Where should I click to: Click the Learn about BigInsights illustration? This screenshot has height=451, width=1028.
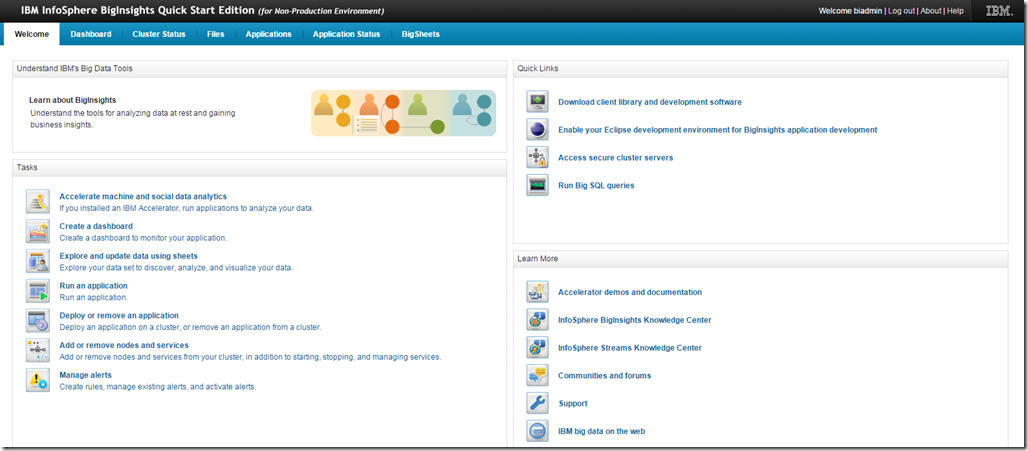(x=404, y=113)
